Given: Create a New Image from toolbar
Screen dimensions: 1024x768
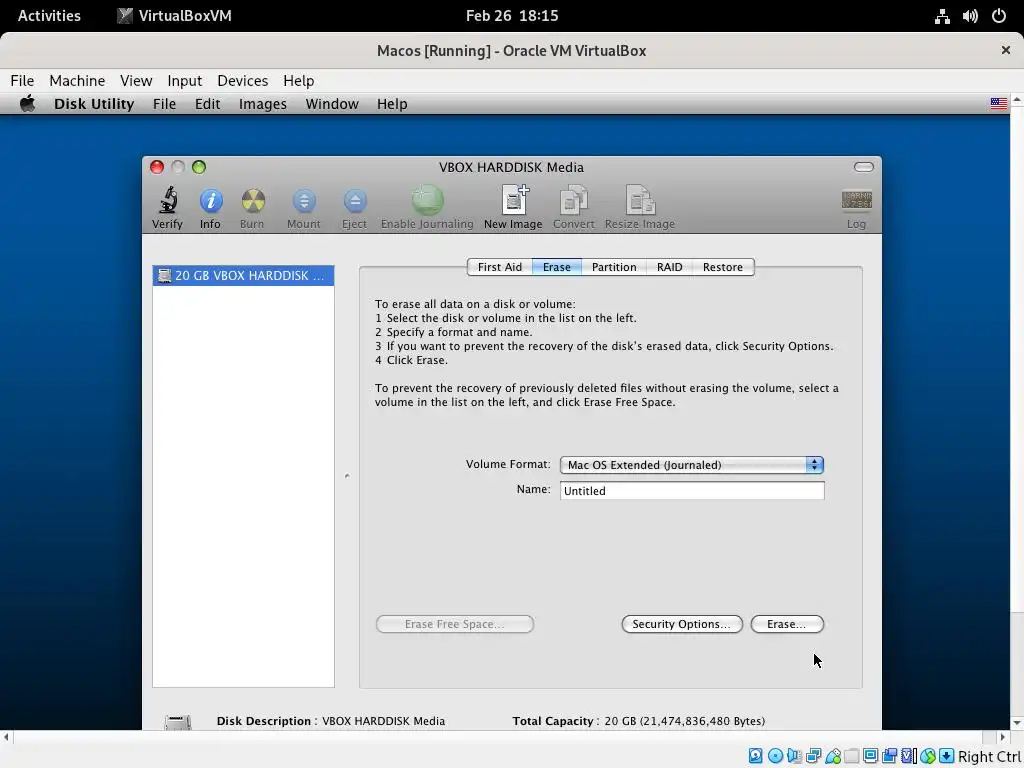Looking at the screenshot, I should click(514, 200).
